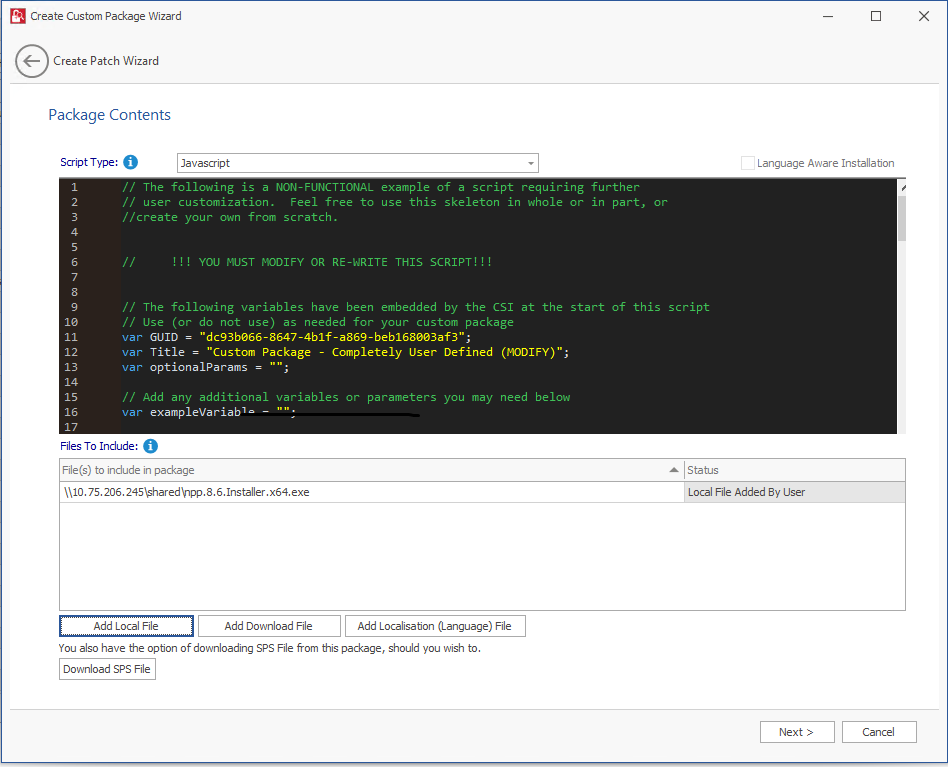This screenshot has height=767, width=948.
Task: Click line number 11 in the gutter
Action: coord(71,337)
